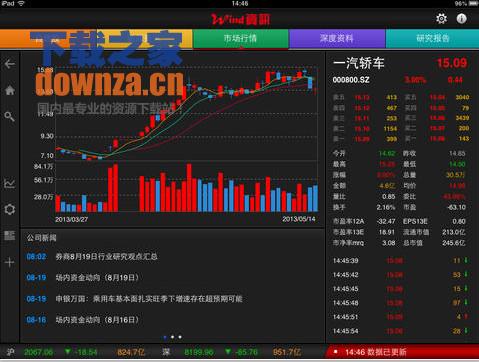The image size is (479, 362).
Task: Open sidebar gear settings icon
Action: tap(10, 209)
